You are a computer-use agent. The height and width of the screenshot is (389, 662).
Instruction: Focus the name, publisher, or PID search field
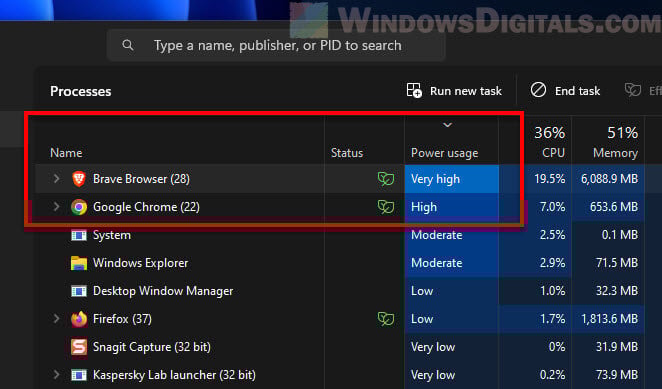click(x=276, y=45)
